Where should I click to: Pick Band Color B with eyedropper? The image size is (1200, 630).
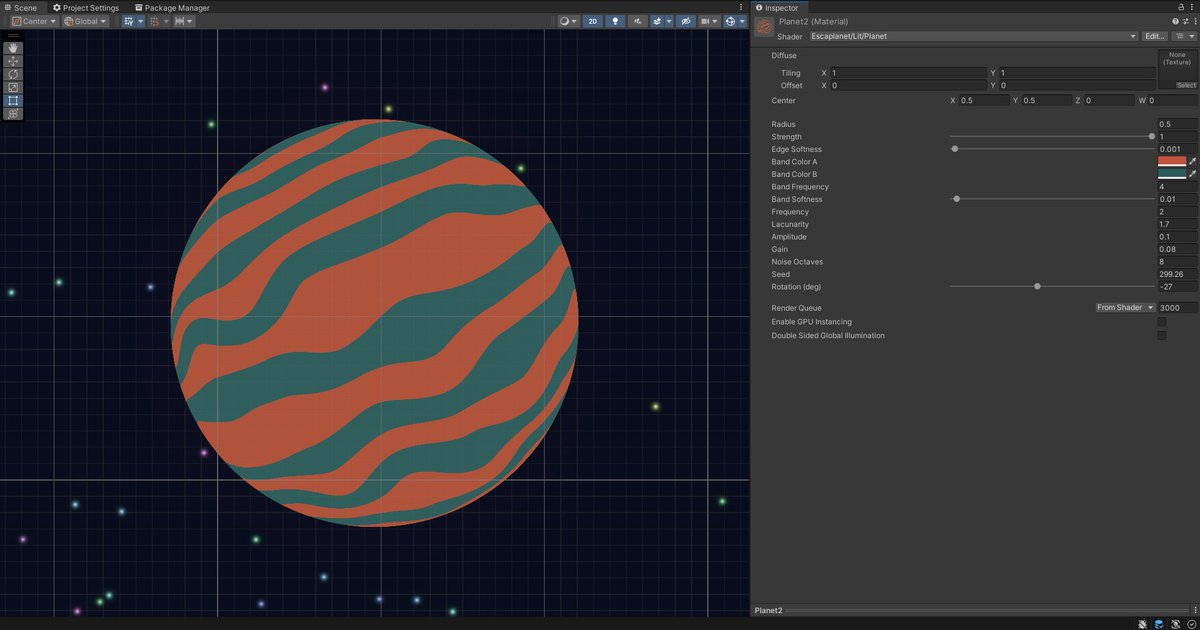1192,174
